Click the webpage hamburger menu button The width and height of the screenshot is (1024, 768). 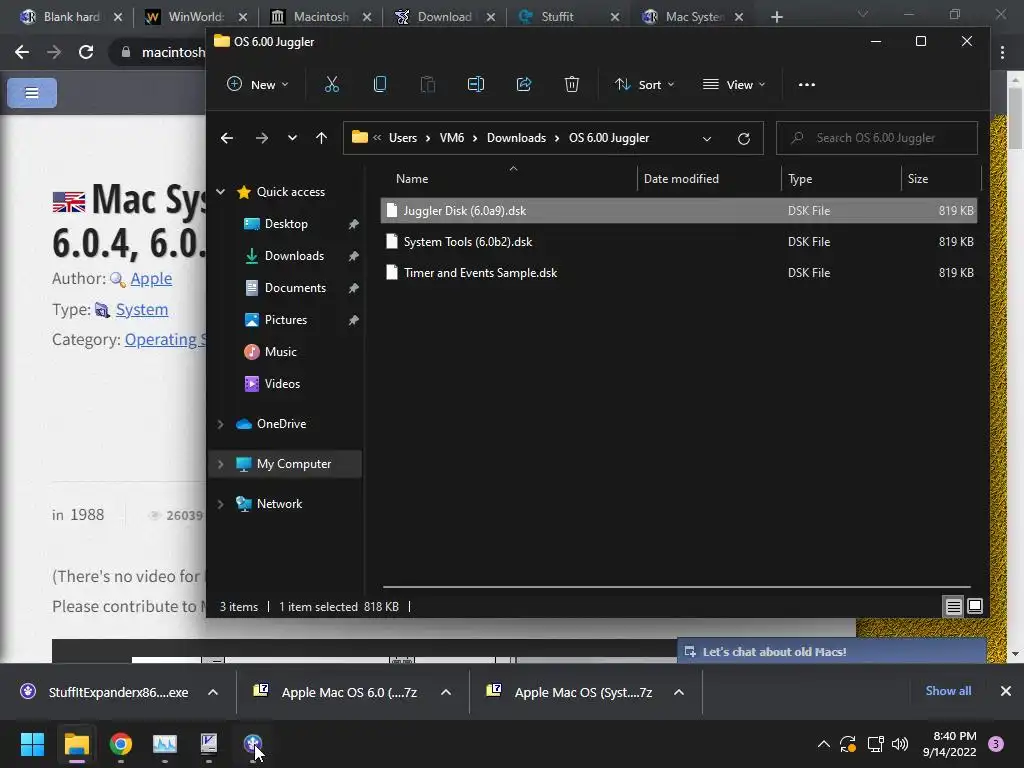(32, 93)
